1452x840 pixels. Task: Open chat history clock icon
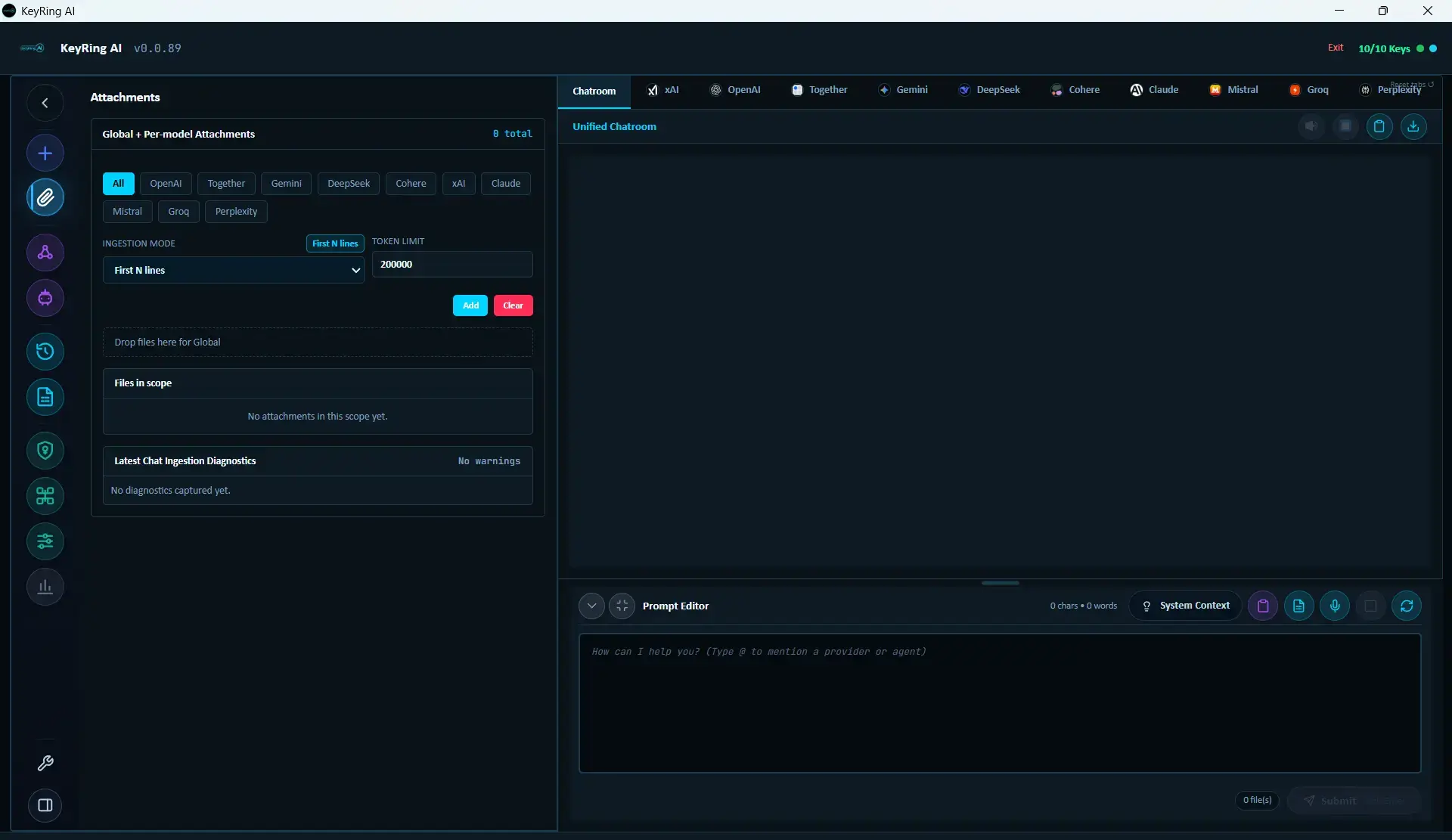(x=45, y=352)
